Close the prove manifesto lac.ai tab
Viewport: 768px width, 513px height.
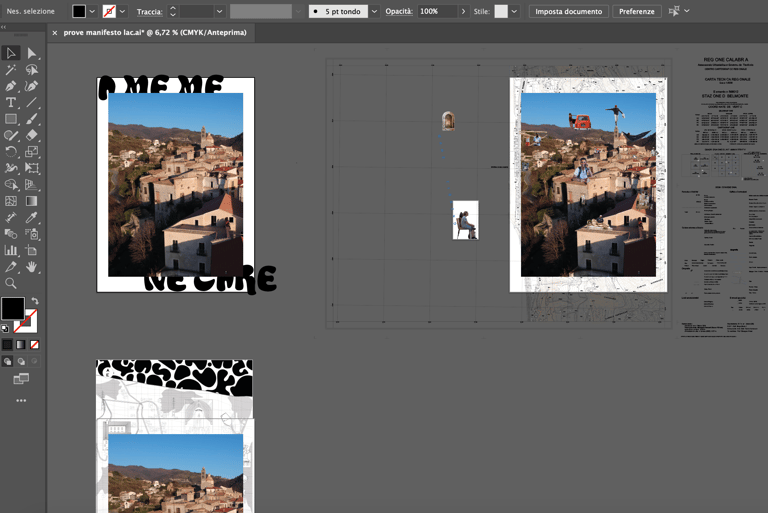coord(54,33)
